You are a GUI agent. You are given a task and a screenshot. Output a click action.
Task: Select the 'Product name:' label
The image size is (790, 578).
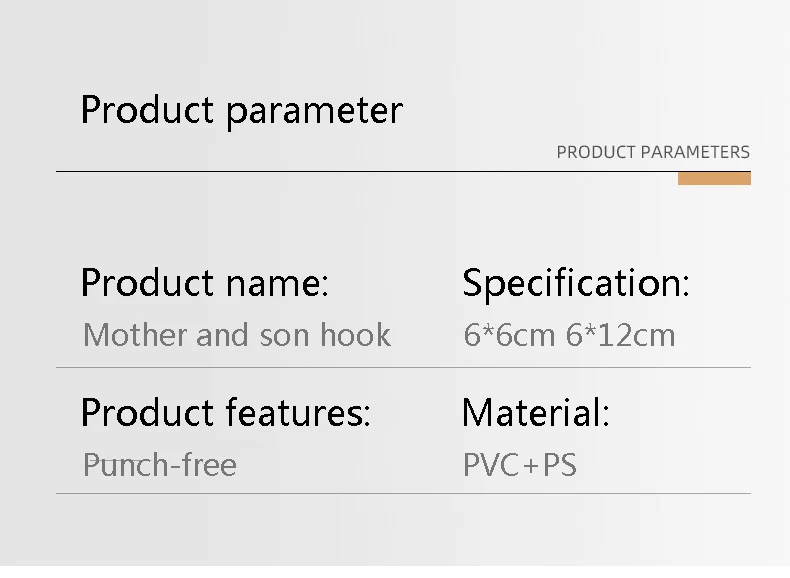(204, 284)
